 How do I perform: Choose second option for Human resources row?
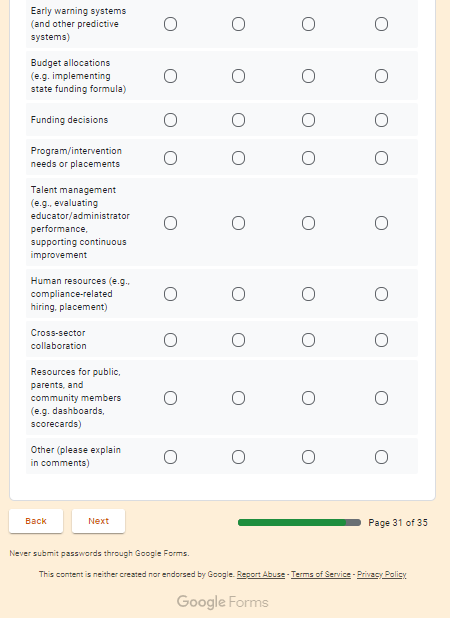(238, 294)
